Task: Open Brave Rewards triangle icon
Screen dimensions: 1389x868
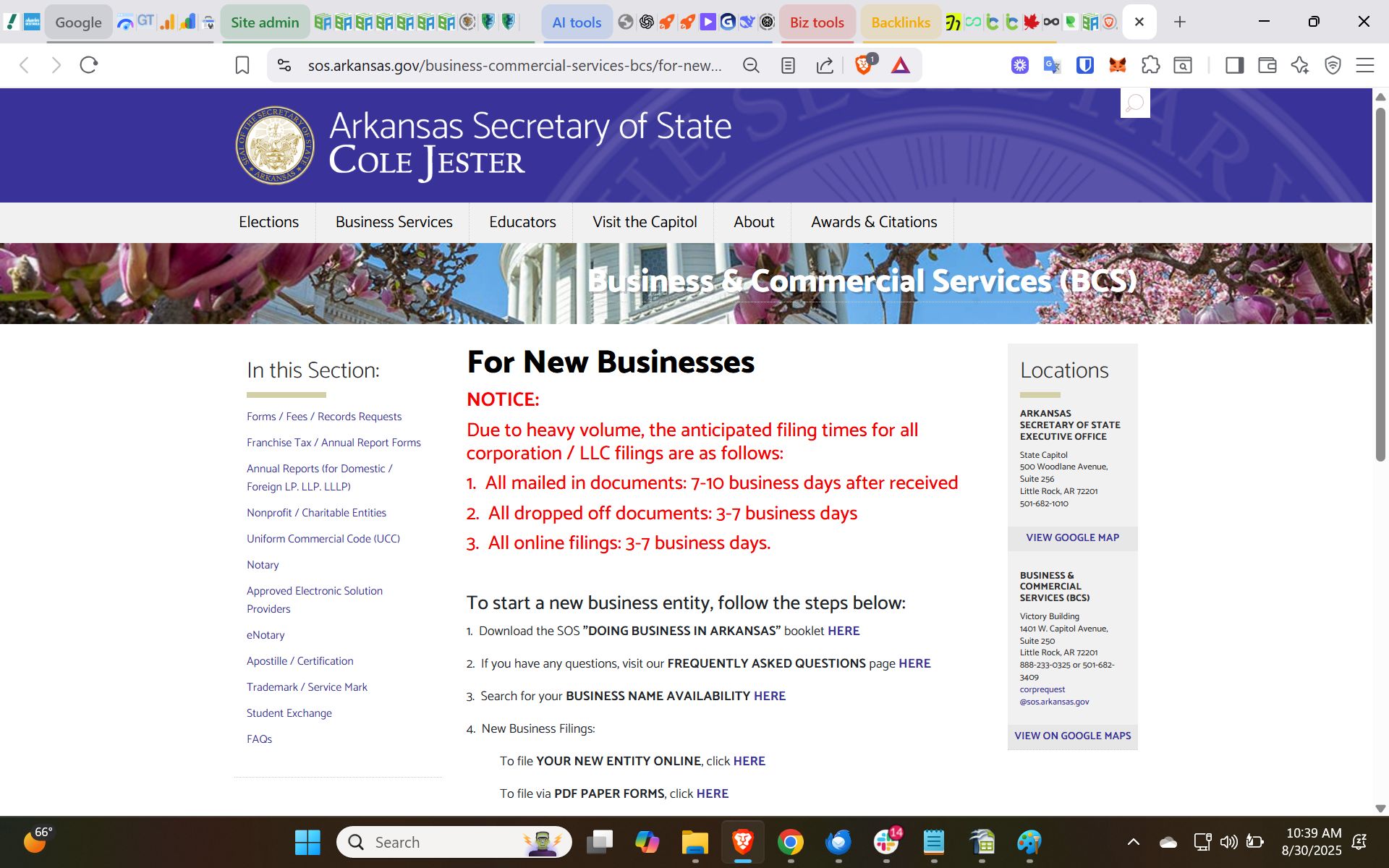Action: click(x=901, y=65)
